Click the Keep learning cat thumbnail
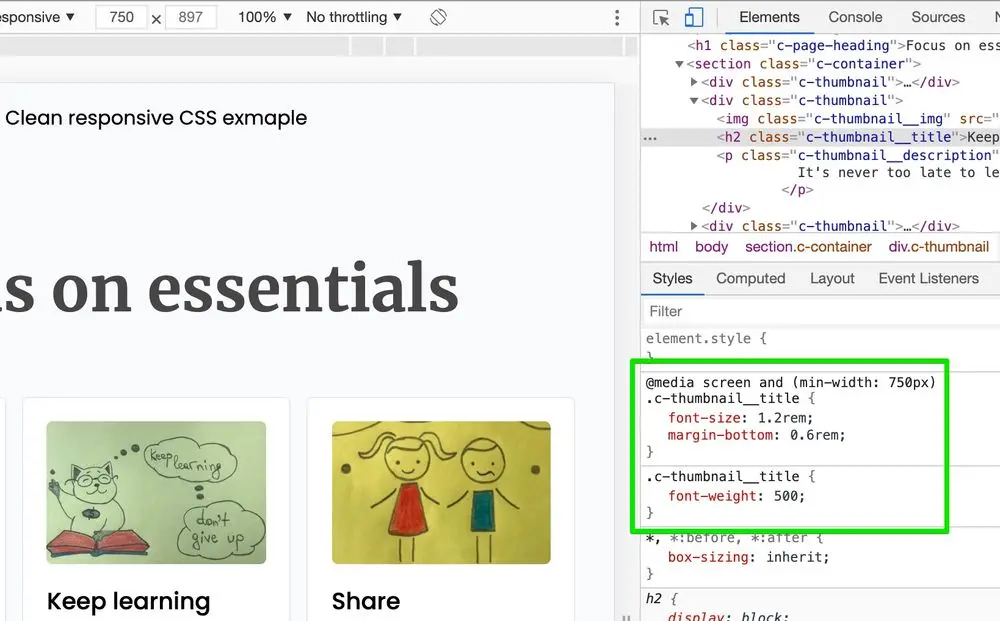This screenshot has width=1000, height=621. coord(155,492)
